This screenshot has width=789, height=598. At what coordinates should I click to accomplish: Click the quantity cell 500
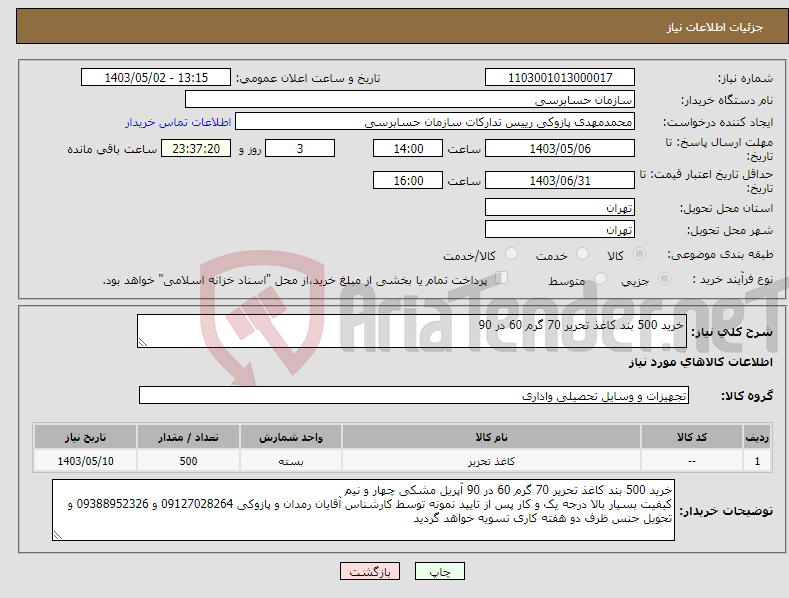pos(188,461)
